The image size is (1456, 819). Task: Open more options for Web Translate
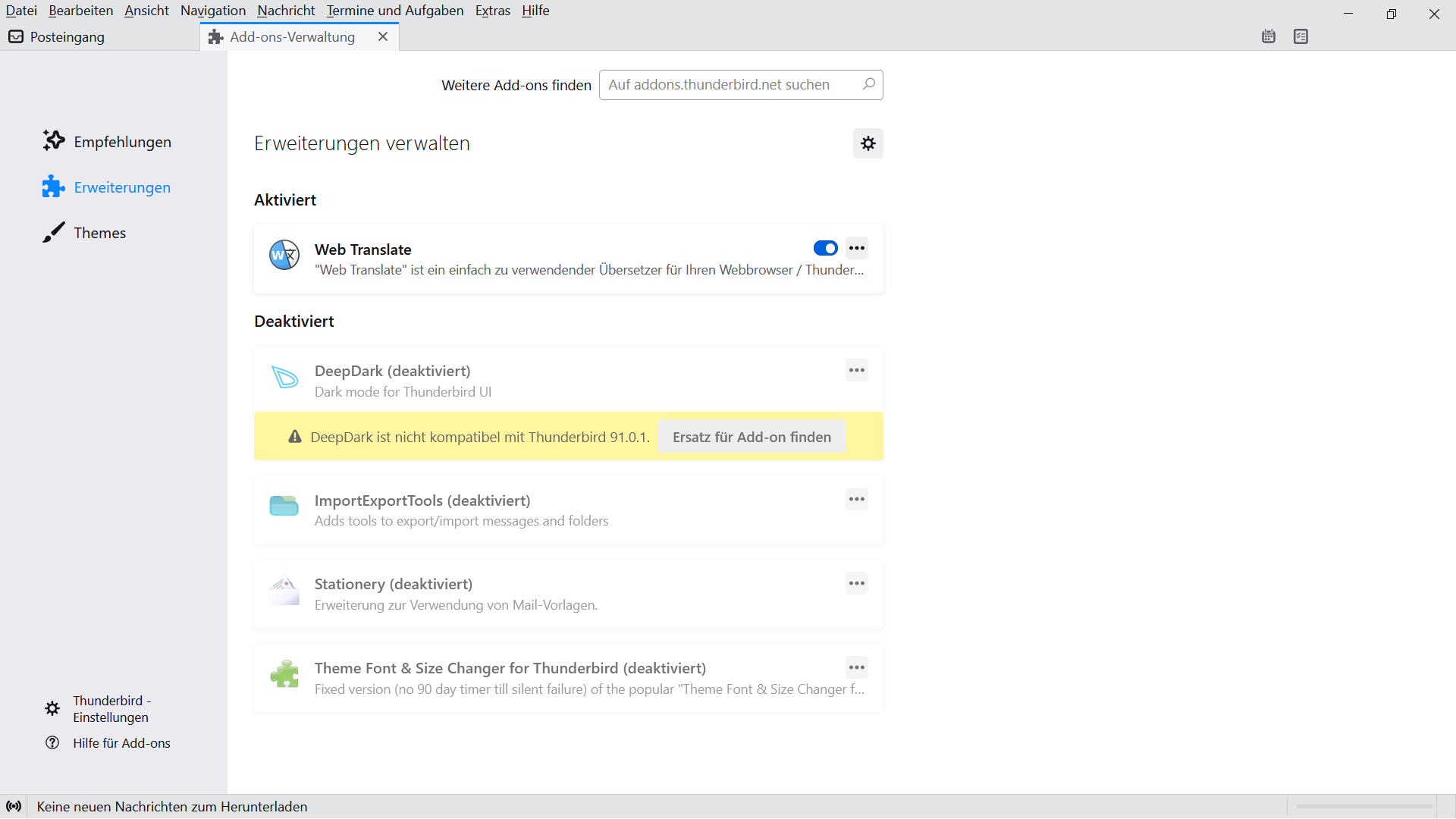pyautogui.click(x=857, y=248)
